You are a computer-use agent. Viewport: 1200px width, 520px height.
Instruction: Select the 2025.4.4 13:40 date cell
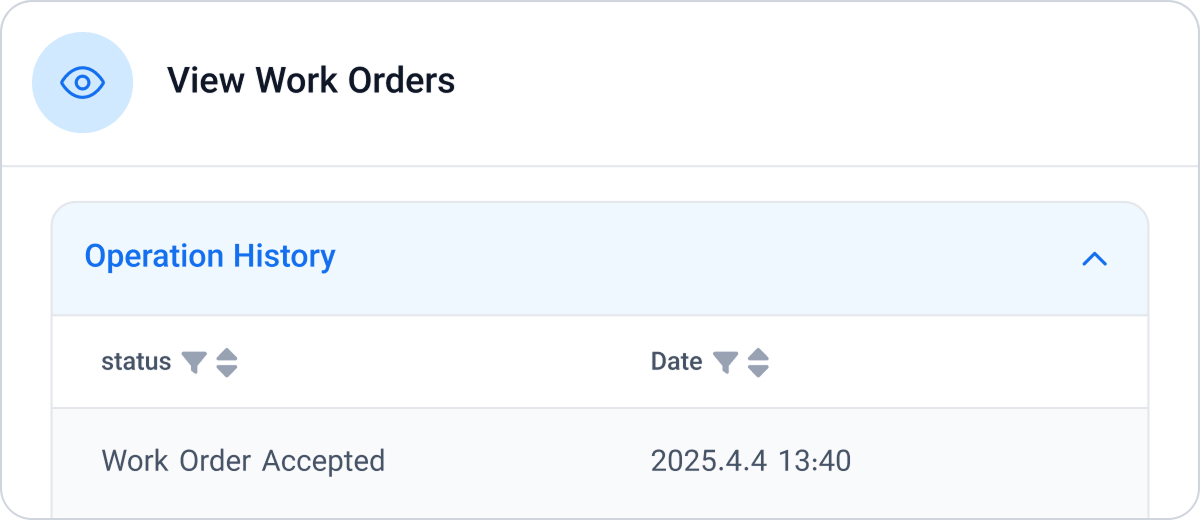(750, 461)
